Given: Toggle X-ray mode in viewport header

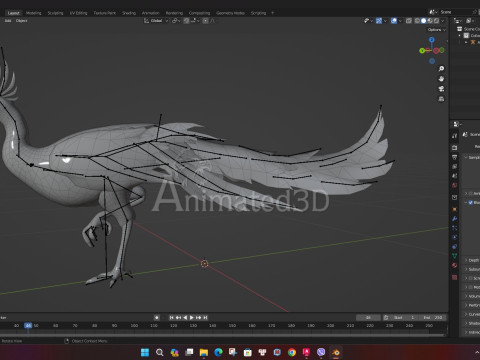Looking at the screenshot, I should [409, 21].
